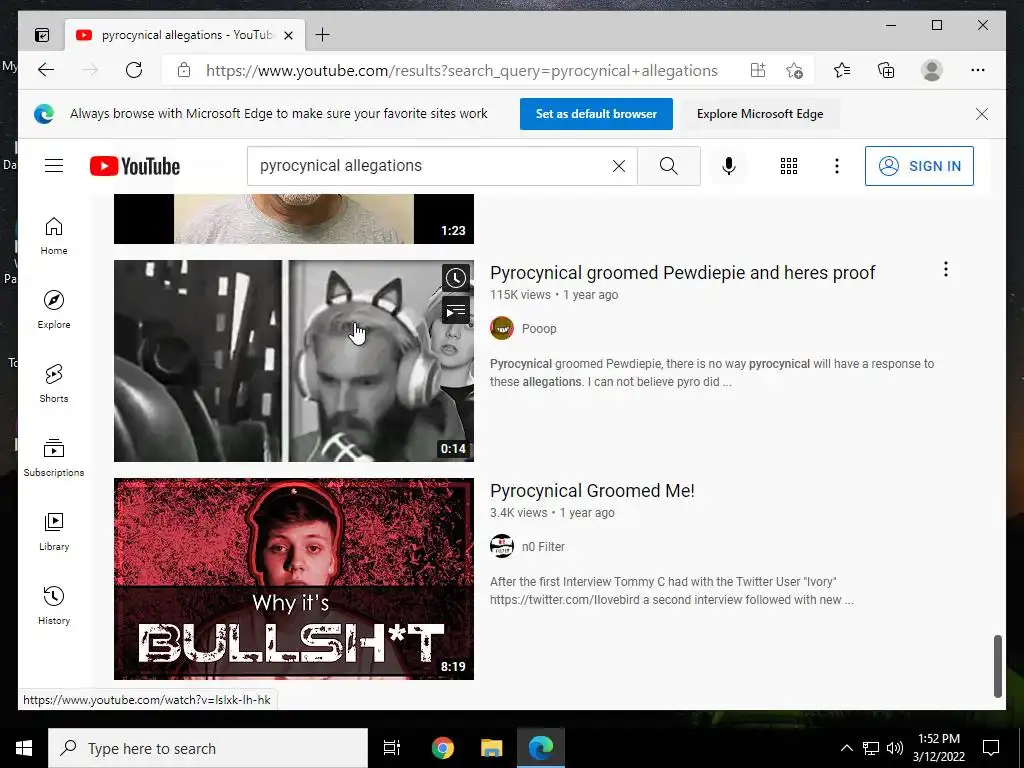Open Task View on taskbar
The width and height of the screenshot is (1024, 768).
(392, 748)
